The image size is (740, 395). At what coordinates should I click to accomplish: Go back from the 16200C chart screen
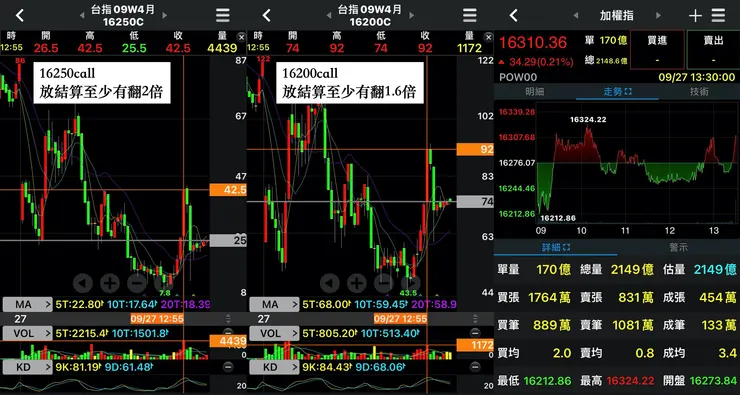coord(267,16)
